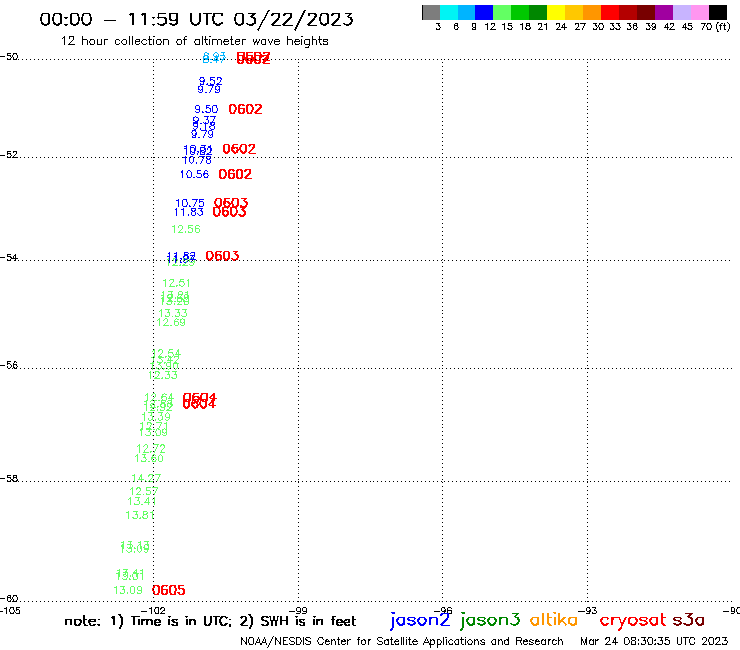This screenshot has height=650, width=740.
Task: Click the 12.51 wave height value
Action: click(176, 283)
